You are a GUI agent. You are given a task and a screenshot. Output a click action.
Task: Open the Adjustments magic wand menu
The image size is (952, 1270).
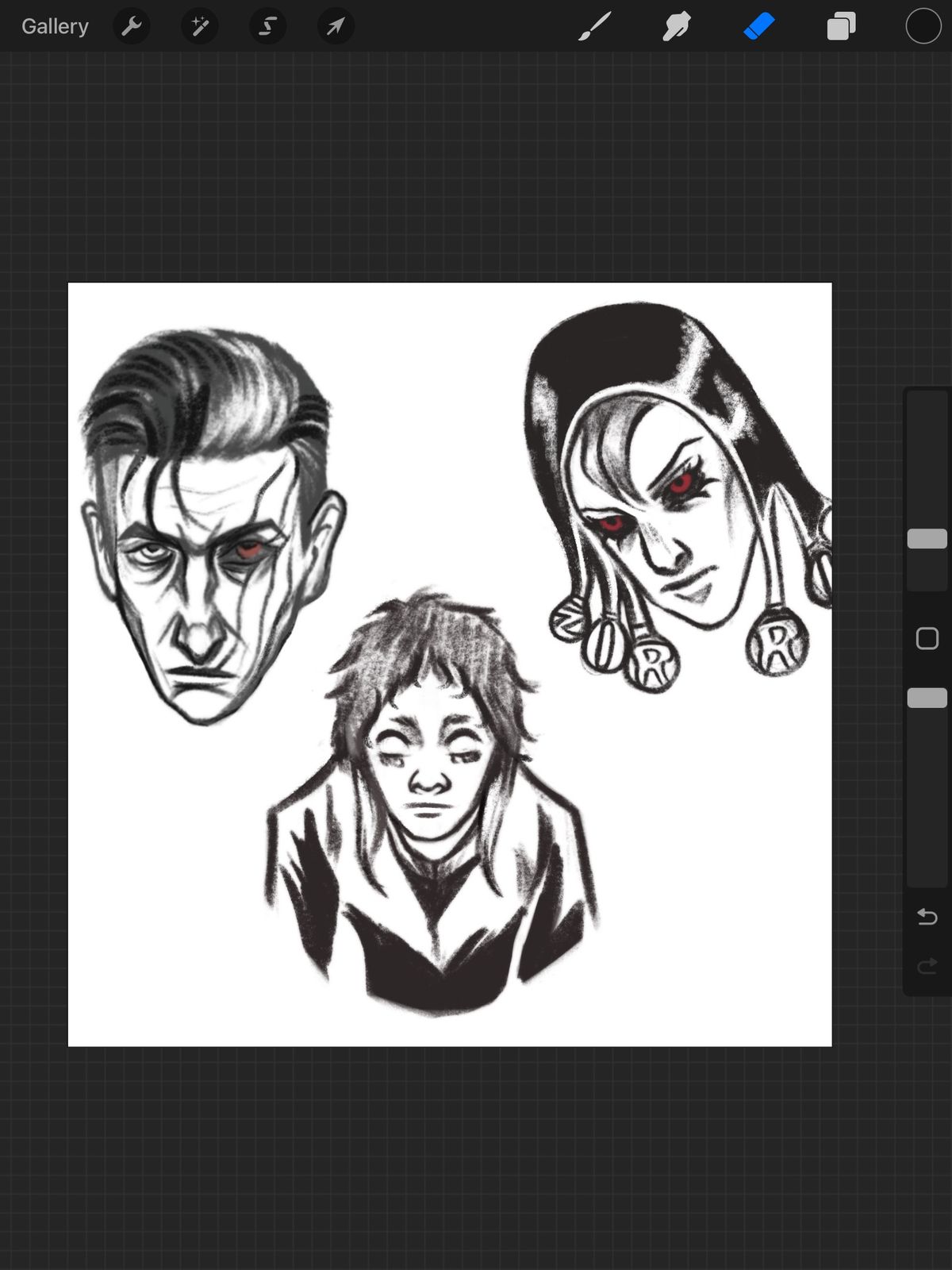click(x=200, y=26)
